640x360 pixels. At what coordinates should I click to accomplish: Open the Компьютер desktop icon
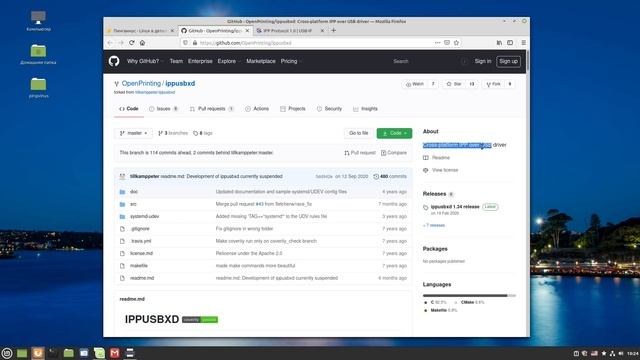[38, 21]
